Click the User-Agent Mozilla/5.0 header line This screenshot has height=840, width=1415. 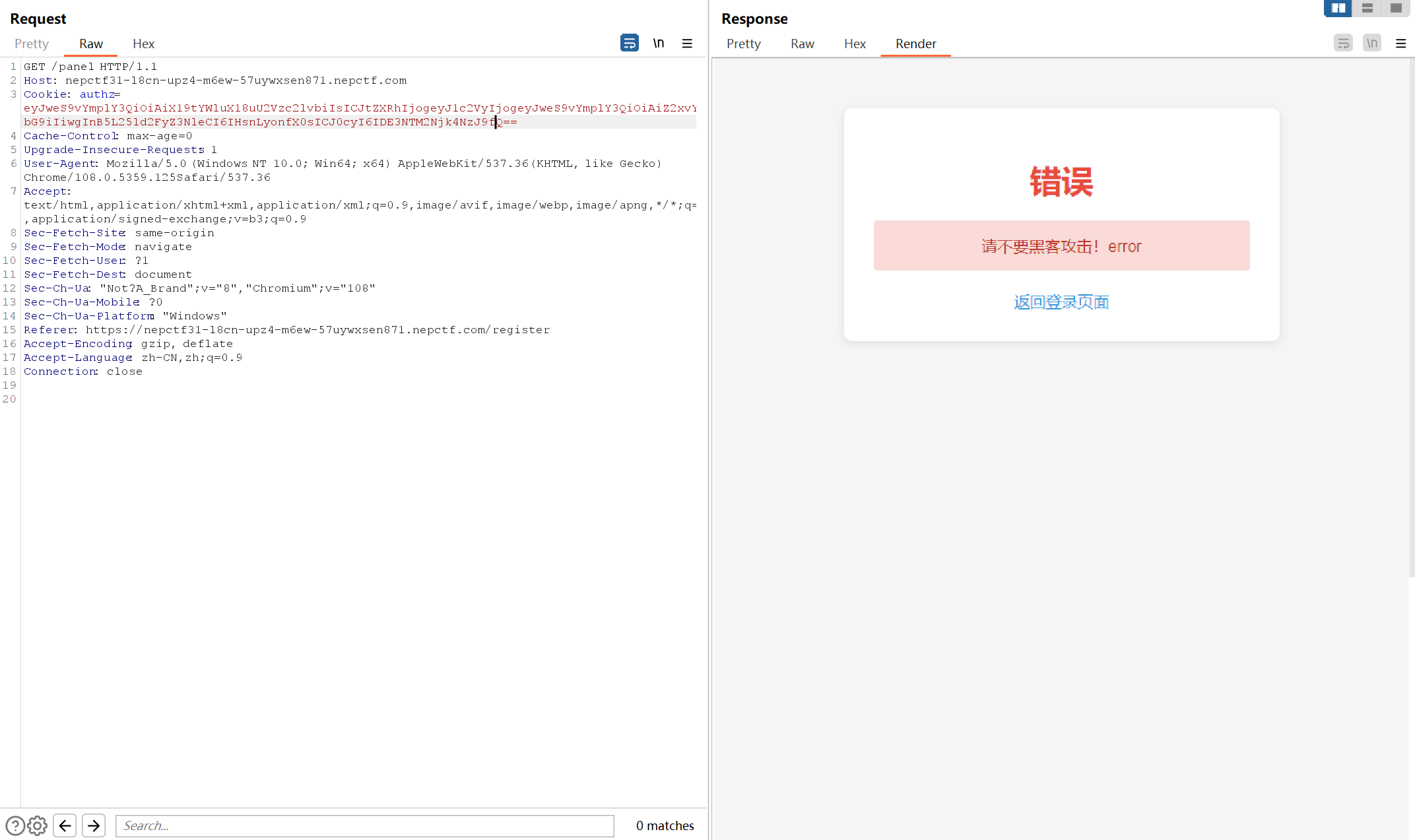[343, 164]
